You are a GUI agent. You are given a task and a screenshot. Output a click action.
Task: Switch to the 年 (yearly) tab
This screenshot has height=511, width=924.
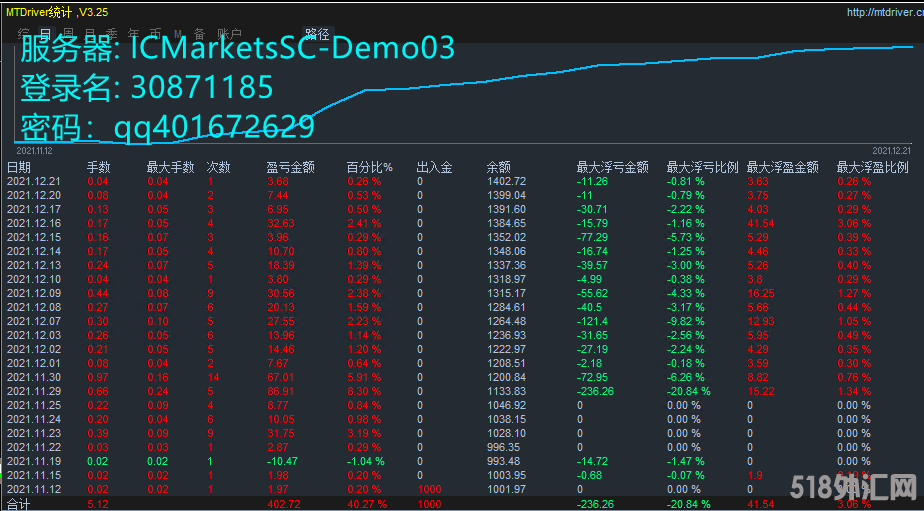click(x=134, y=34)
